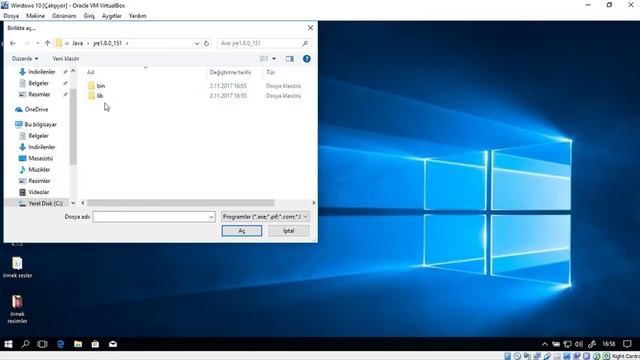Close the Birlikte aç dialog
This screenshot has width=640, height=360.
click(310, 28)
